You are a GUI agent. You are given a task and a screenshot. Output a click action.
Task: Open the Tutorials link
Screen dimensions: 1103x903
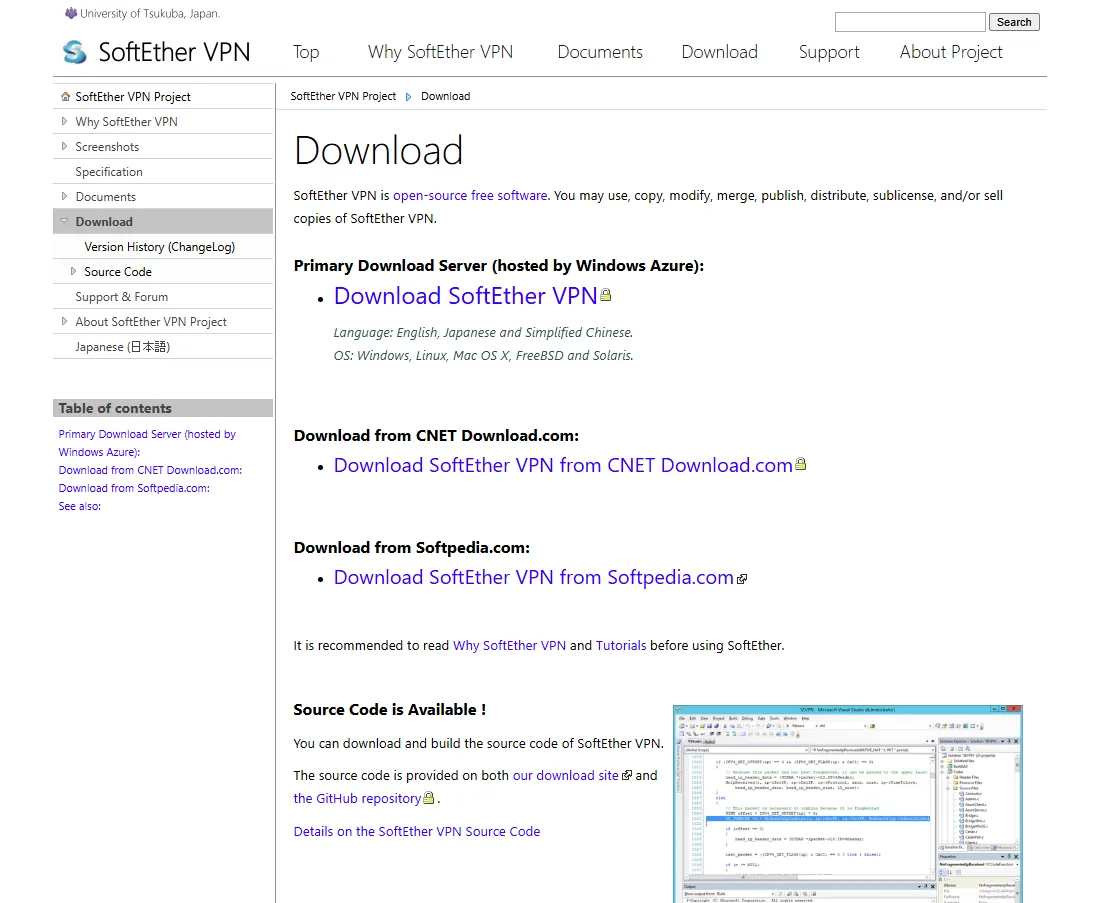620,646
